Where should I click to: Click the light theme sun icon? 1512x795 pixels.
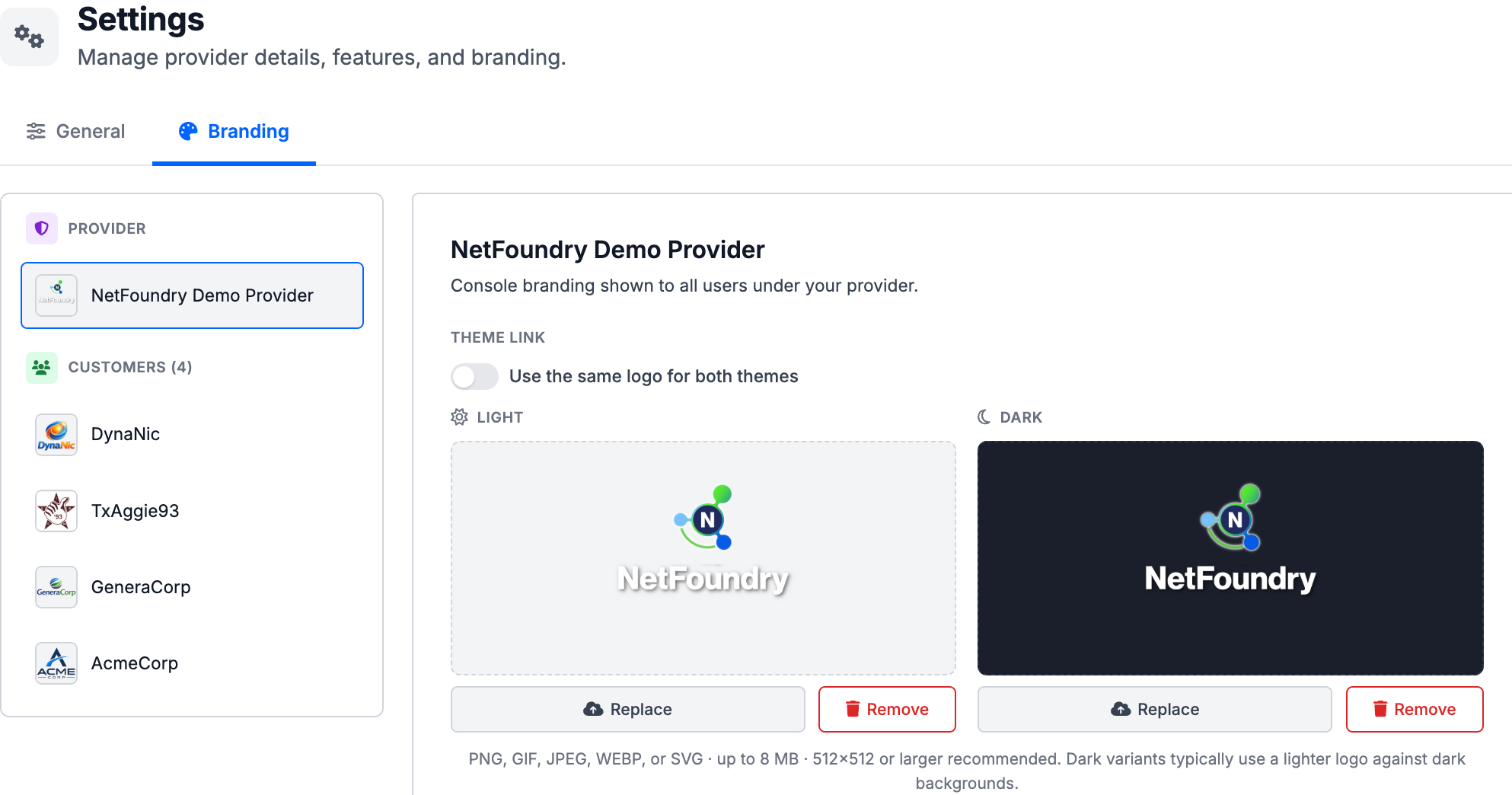[460, 417]
